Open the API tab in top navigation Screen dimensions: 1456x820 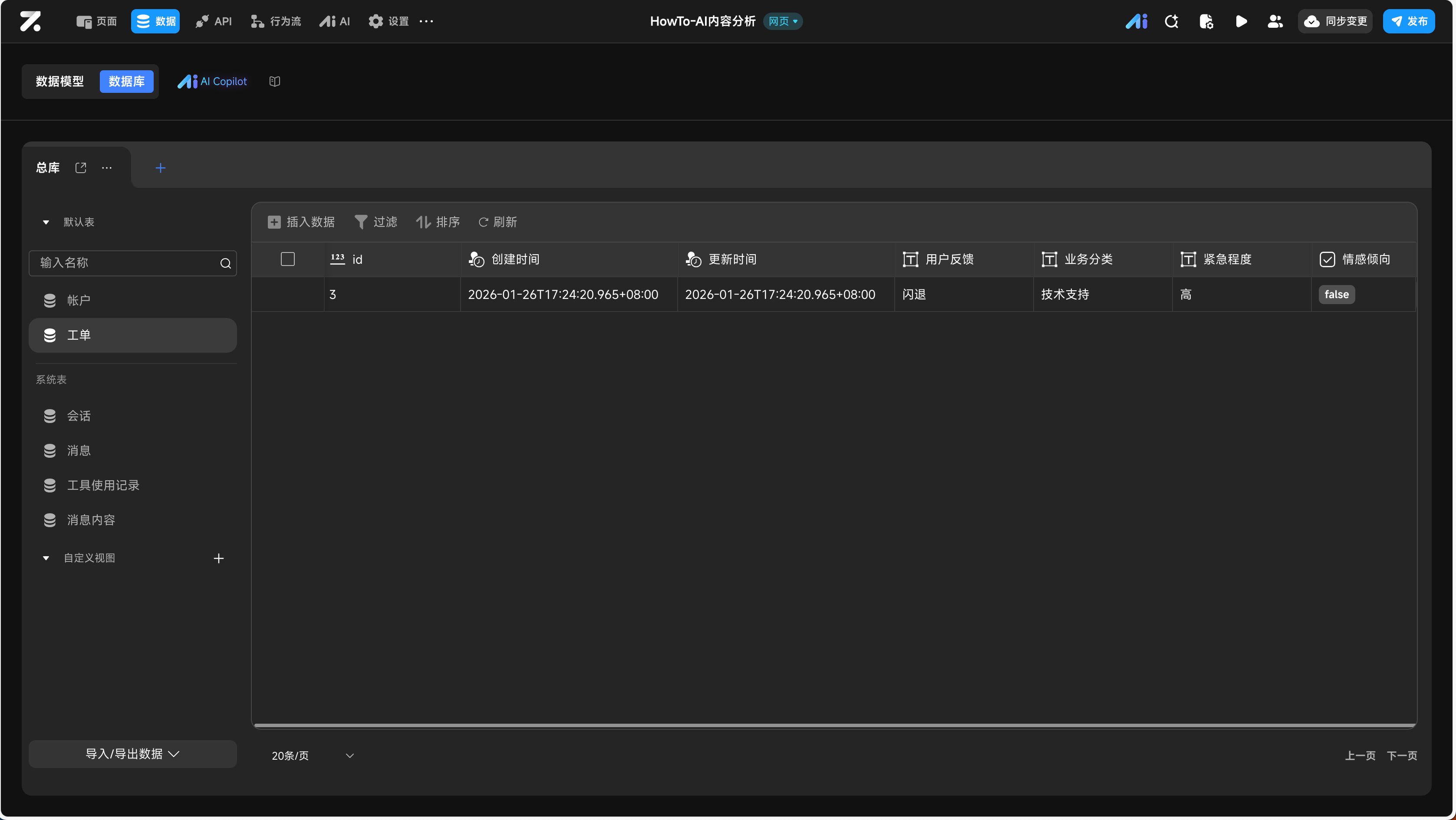pyautogui.click(x=214, y=21)
